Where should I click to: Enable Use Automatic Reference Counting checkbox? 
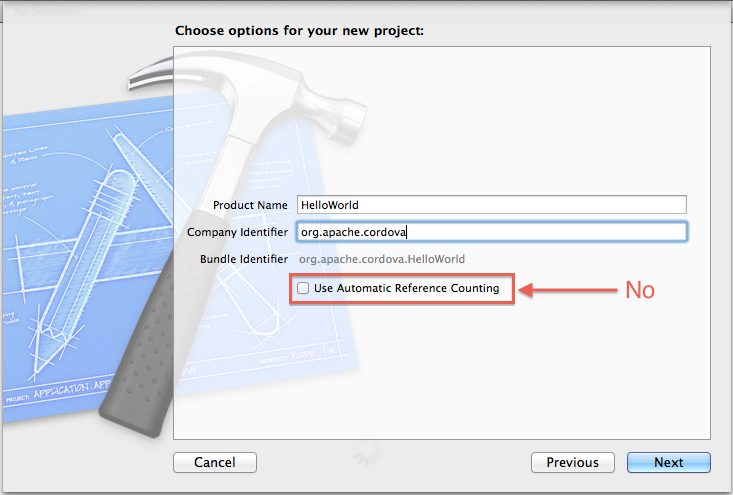304,288
